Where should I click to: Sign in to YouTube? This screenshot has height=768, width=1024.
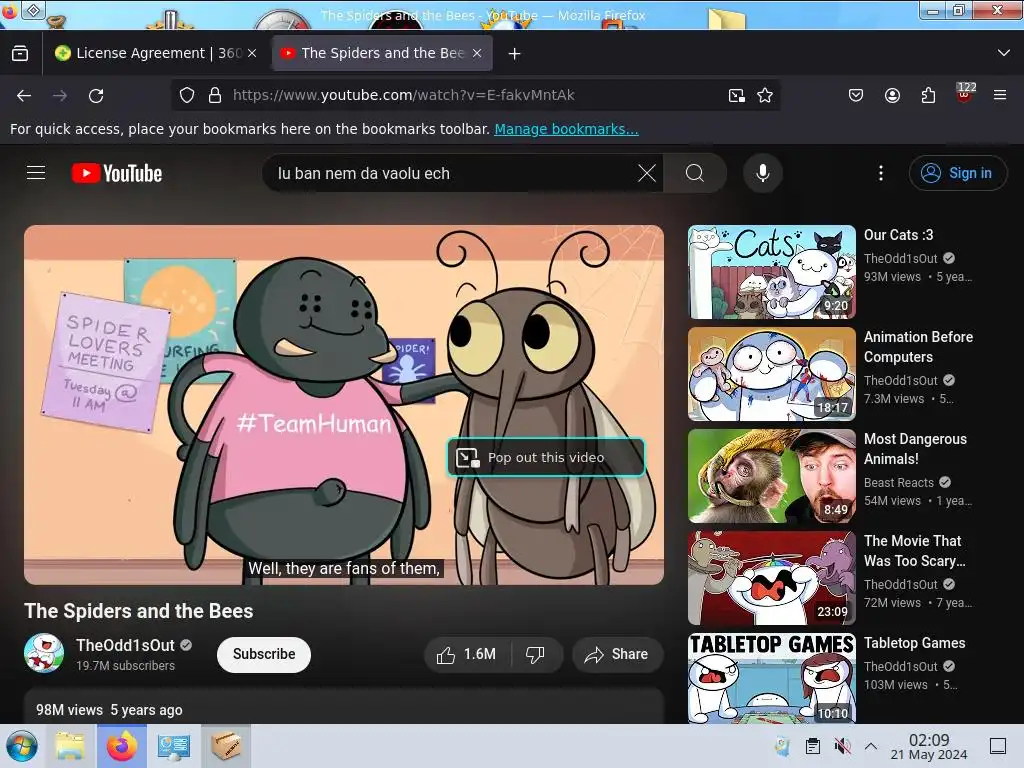click(958, 173)
